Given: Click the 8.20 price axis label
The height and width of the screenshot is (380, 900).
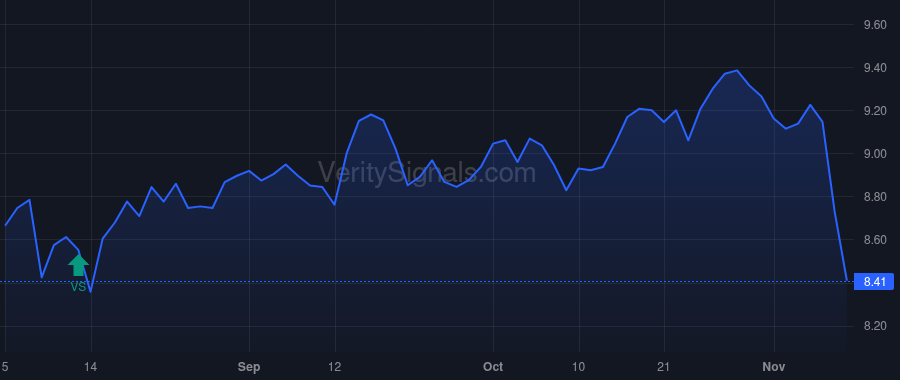Looking at the screenshot, I should (x=875, y=326).
